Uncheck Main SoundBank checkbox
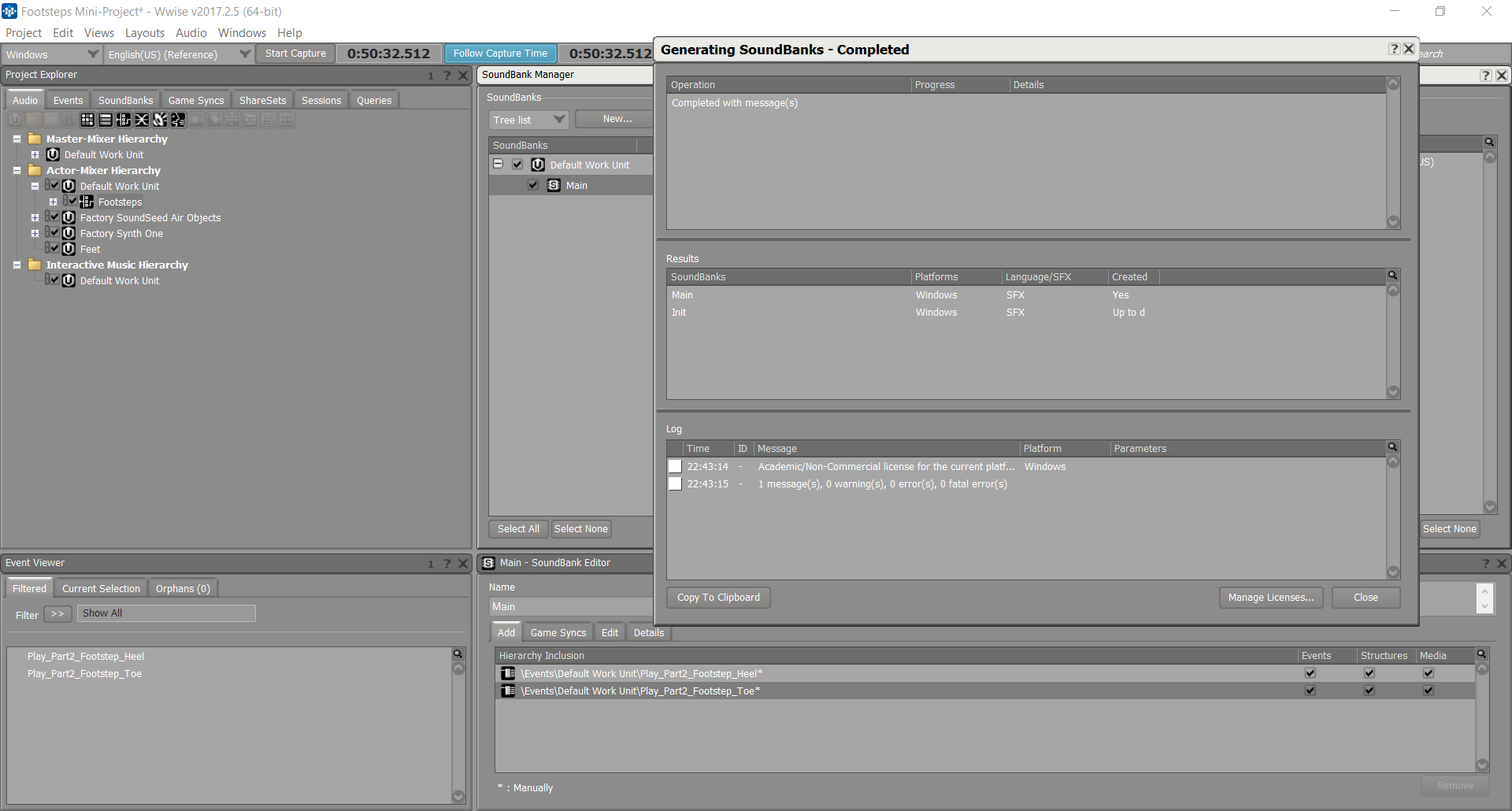 (x=533, y=185)
